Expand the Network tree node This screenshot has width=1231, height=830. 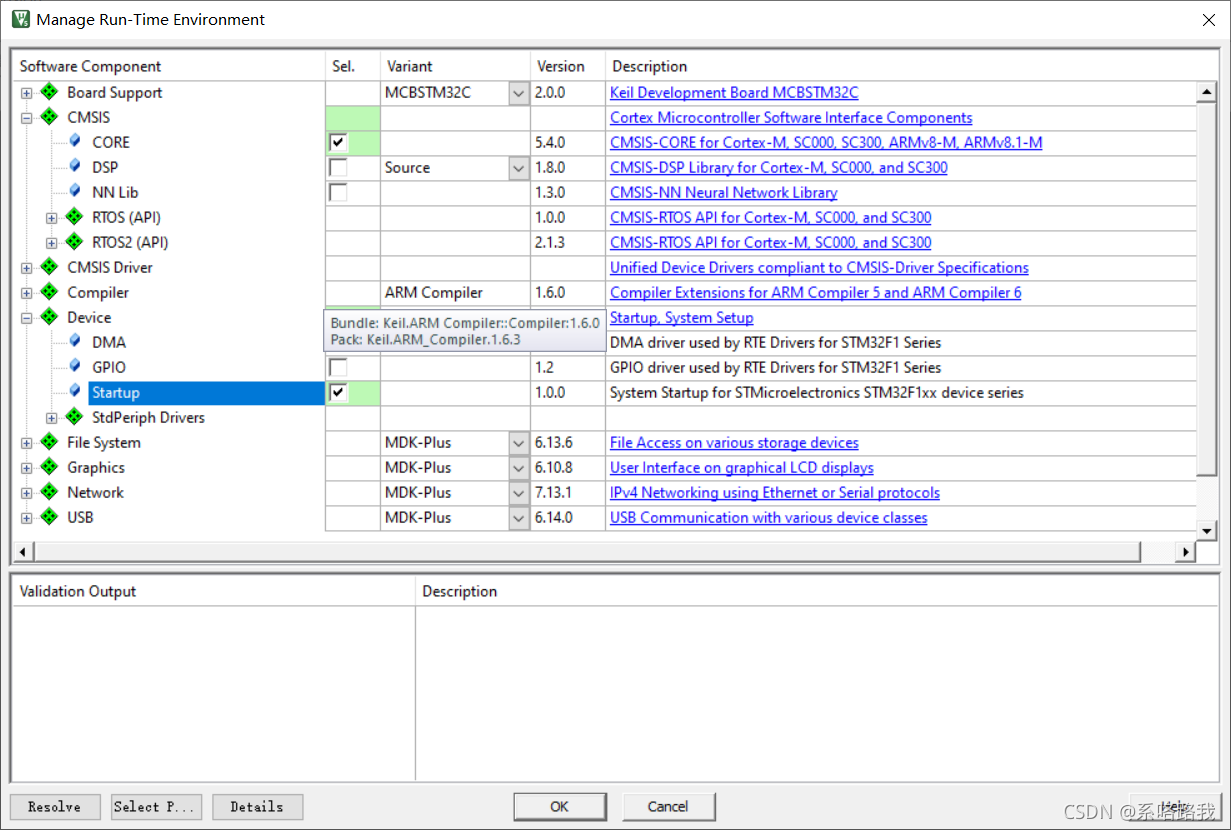point(27,493)
